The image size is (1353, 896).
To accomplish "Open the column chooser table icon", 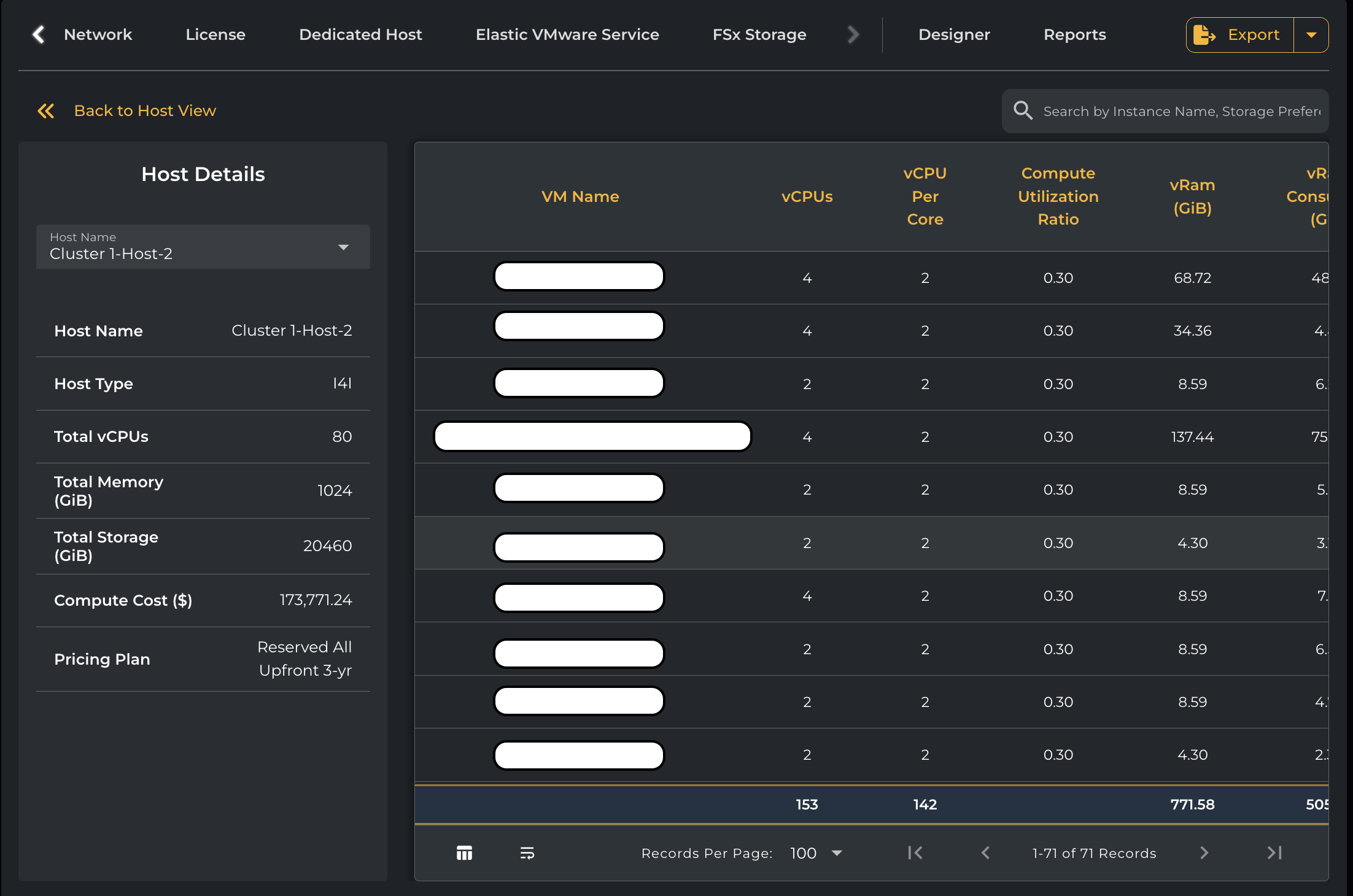I will click(464, 853).
